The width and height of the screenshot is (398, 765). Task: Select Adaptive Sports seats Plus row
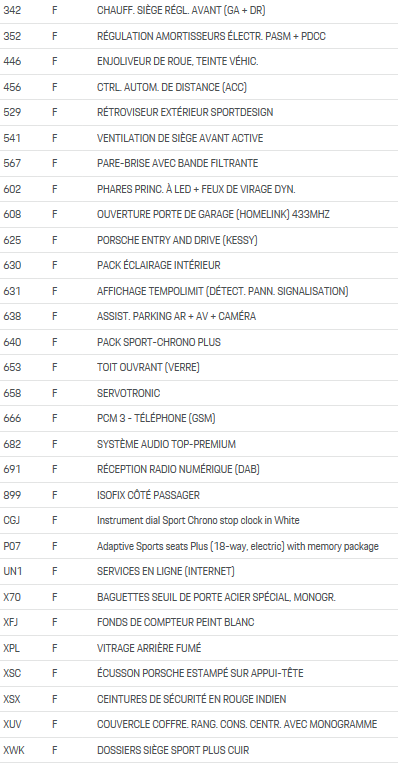tap(199, 546)
